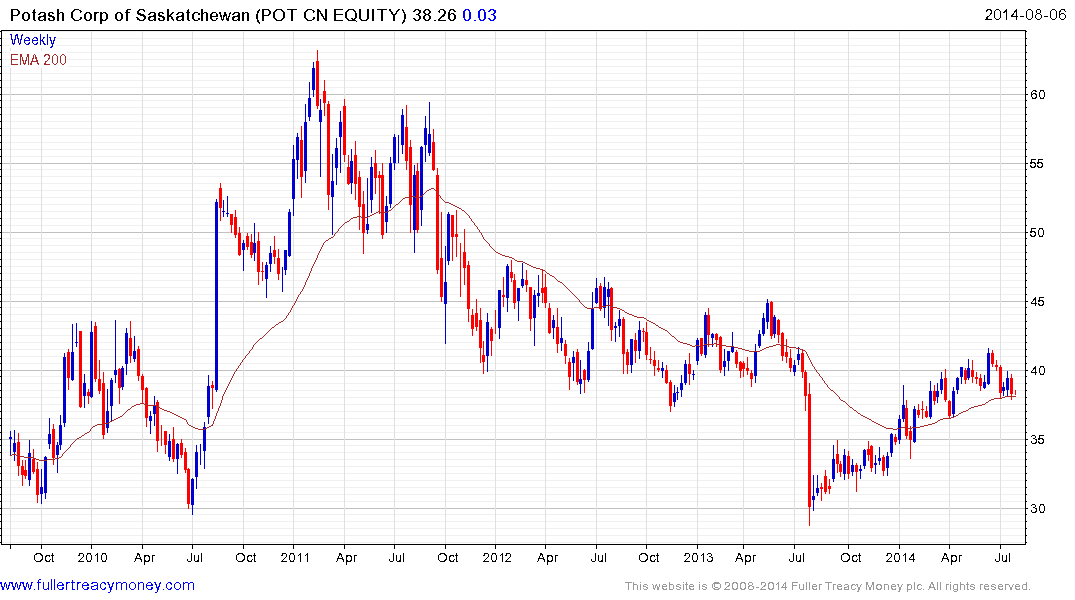Image resolution: width=1075 pixels, height=600 pixels.
Task: Click the y-axis label 55
Action: [1038, 164]
